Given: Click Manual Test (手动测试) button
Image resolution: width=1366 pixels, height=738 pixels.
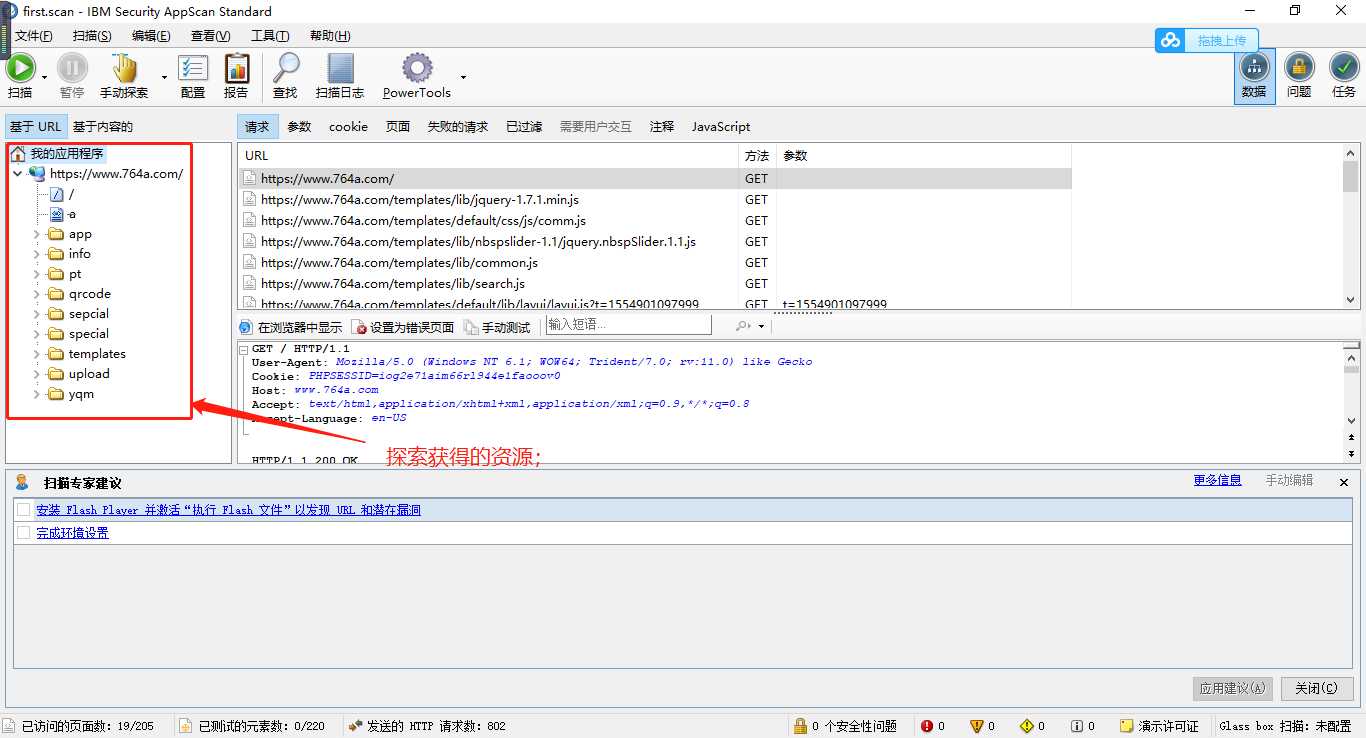Looking at the screenshot, I should (x=498, y=327).
